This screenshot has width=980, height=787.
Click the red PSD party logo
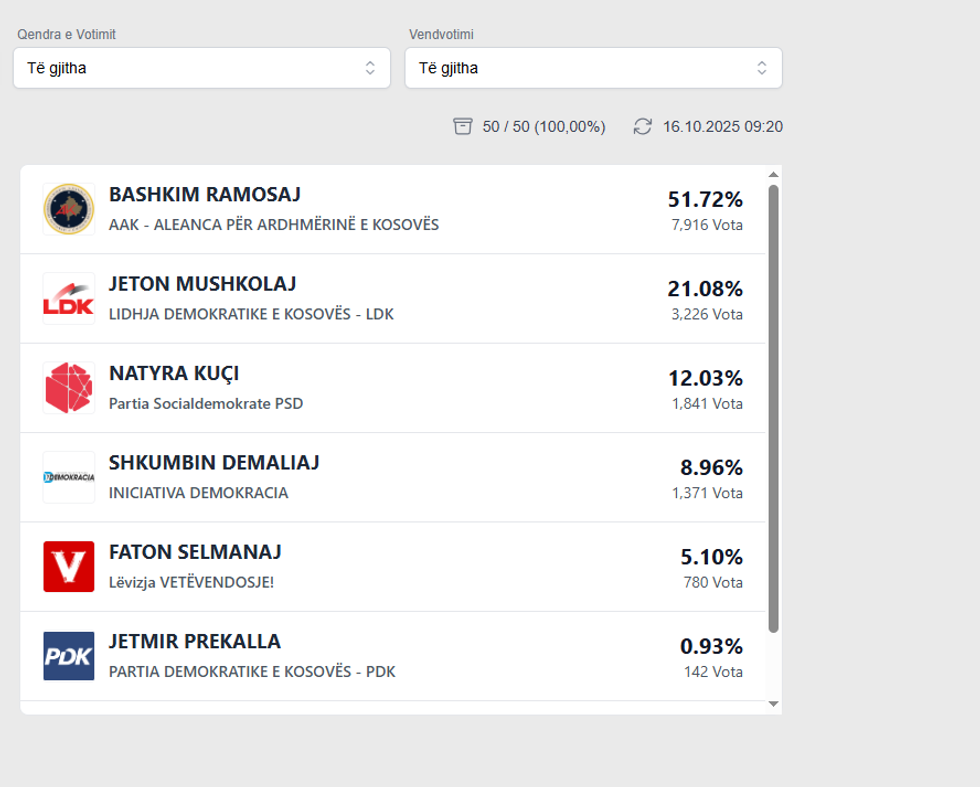[x=69, y=388]
